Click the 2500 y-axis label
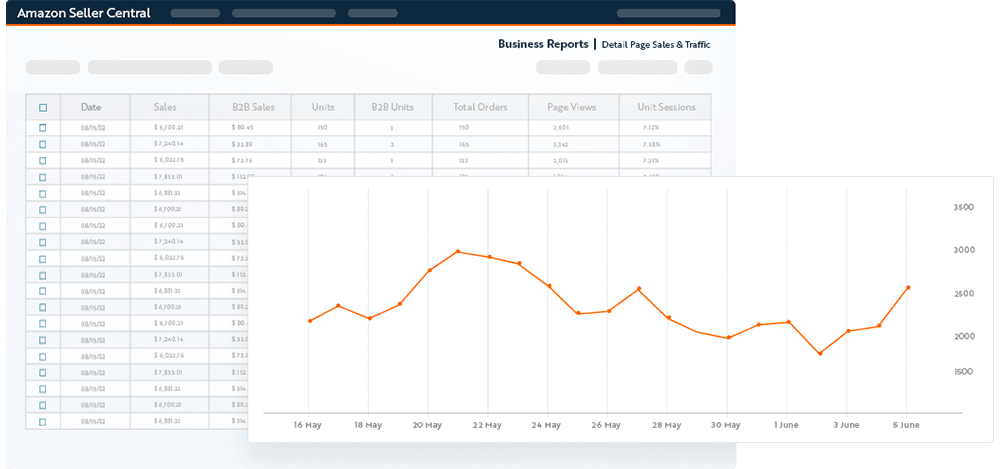Screen dimensions: 1000x469 963,294
